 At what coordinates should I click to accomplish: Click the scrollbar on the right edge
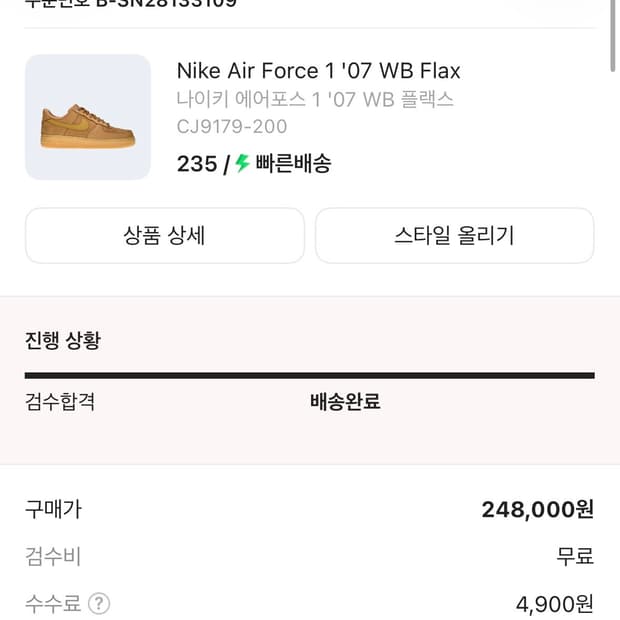[613, 40]
